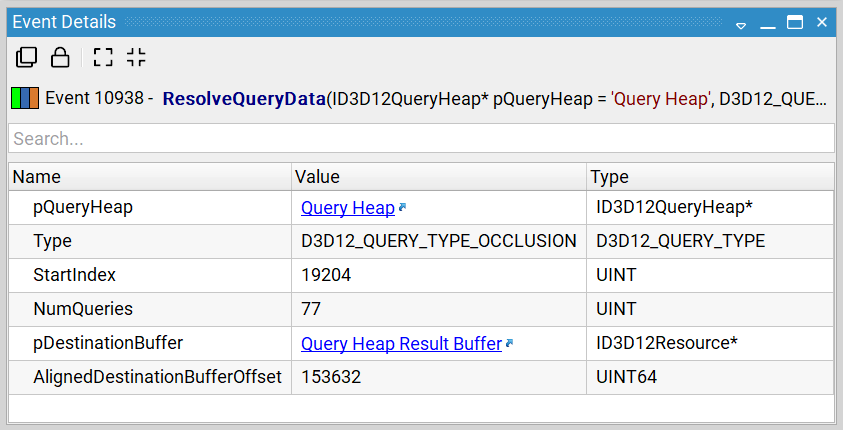843x430 pixels.
Task: Toggle the lock icon in the toolbar
Action: pyautogui.click(x=60, y=57)
